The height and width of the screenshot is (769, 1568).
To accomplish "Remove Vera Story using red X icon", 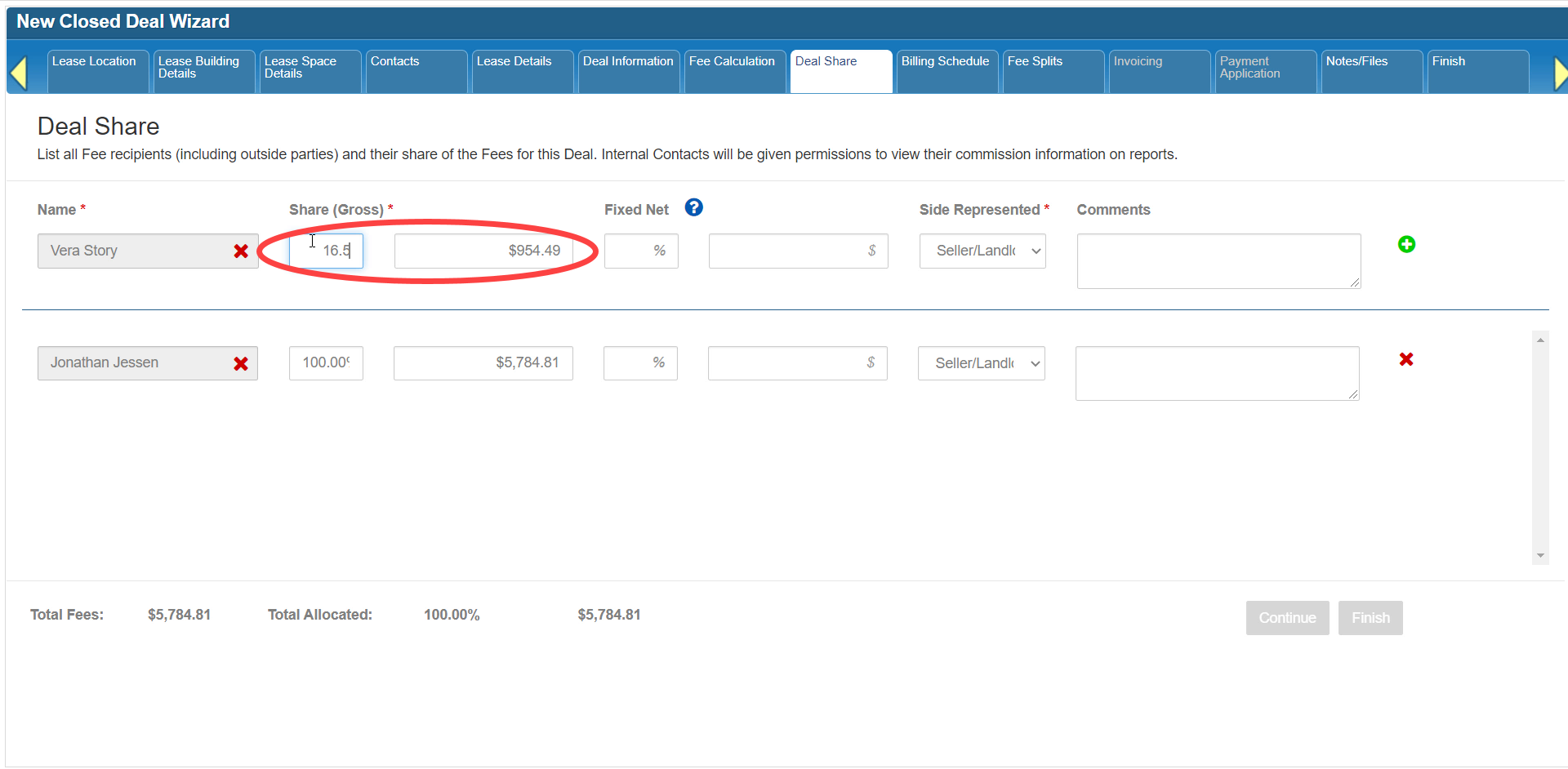I will pyautogui.click(x=241, y=251).
